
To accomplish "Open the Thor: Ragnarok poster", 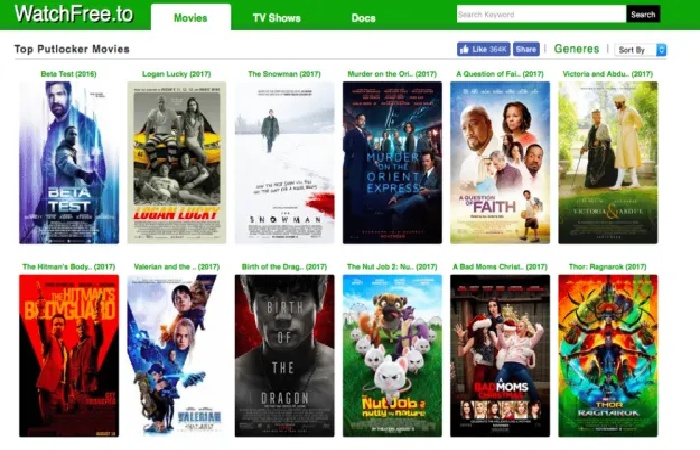I will coord(608,356).
